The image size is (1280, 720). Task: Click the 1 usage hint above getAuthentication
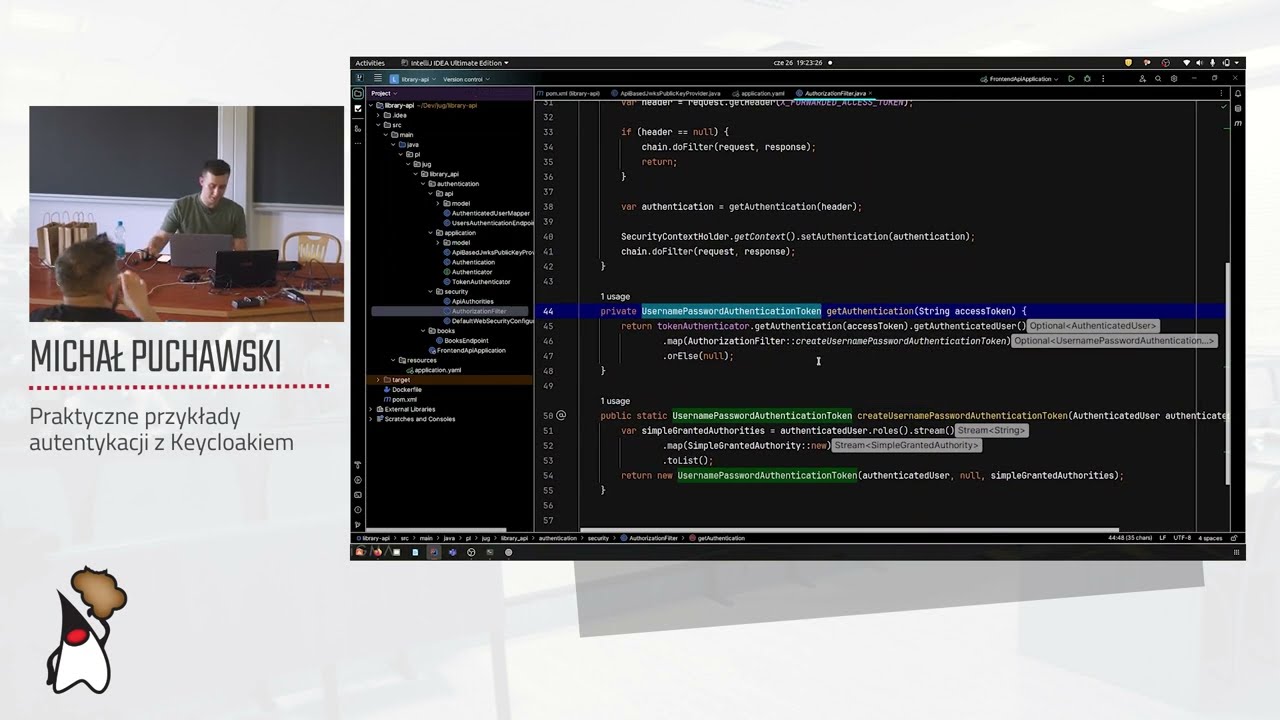click(x=615, y=296)
